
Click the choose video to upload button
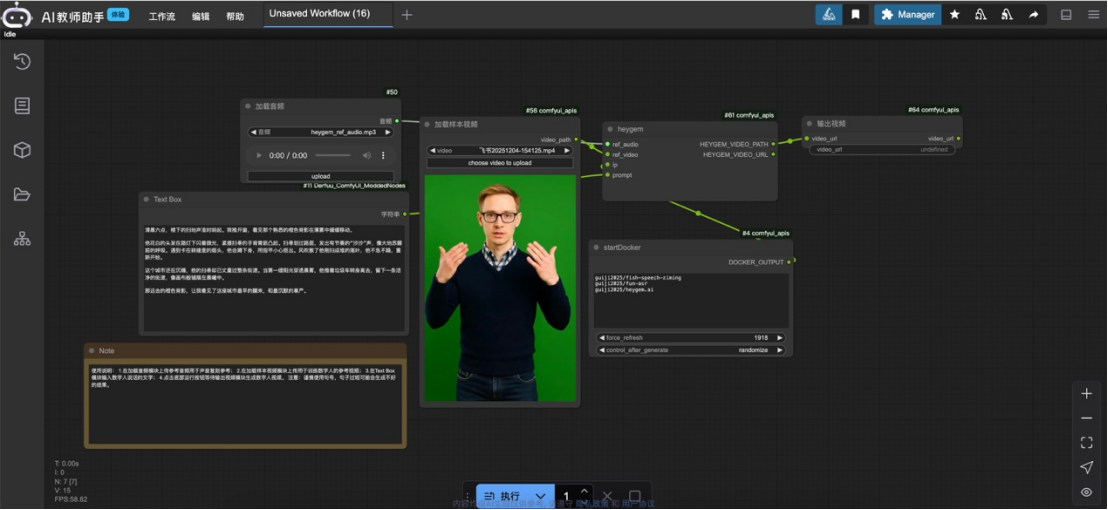coord(500,163)
